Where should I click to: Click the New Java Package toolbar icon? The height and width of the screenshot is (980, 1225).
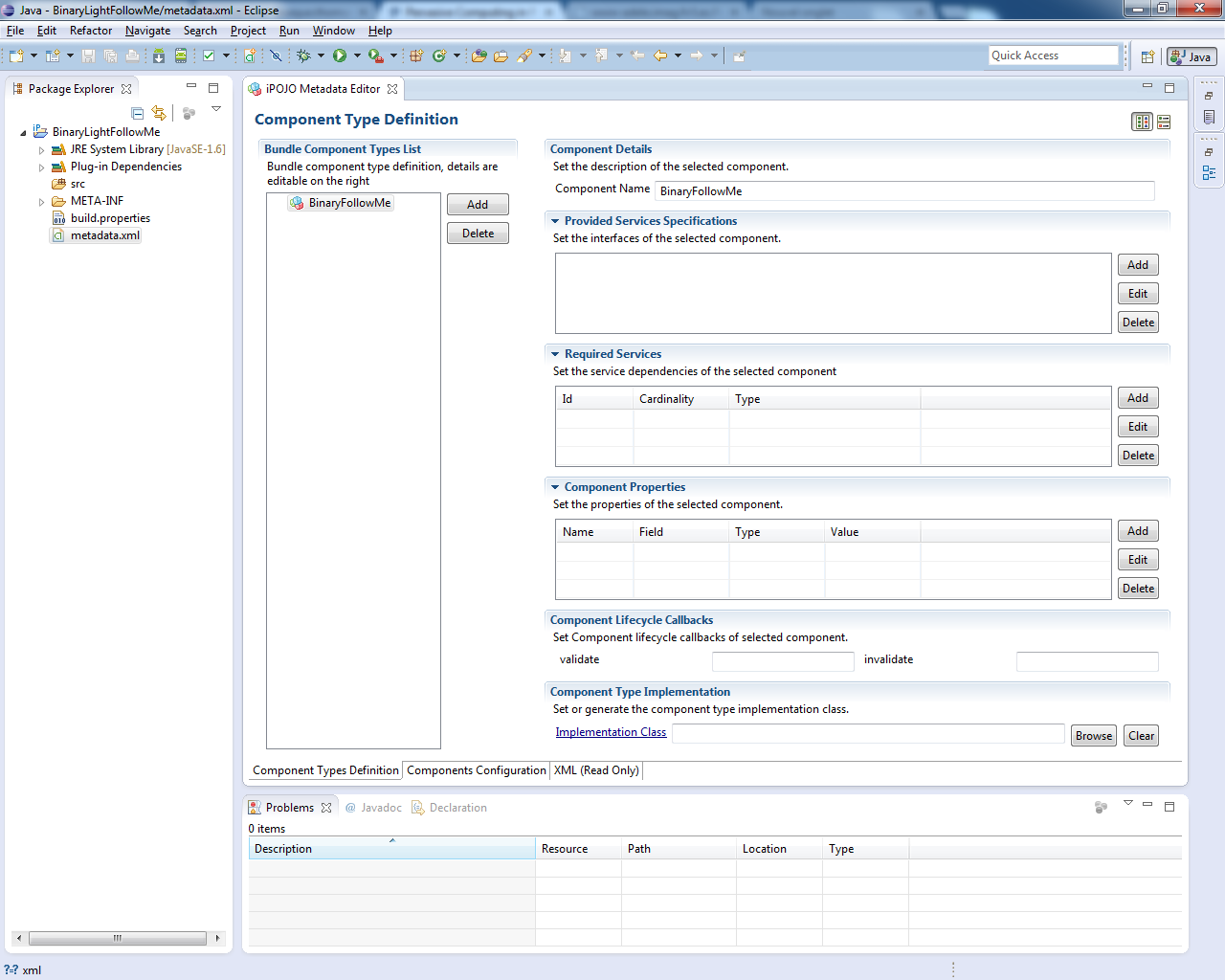416,56
